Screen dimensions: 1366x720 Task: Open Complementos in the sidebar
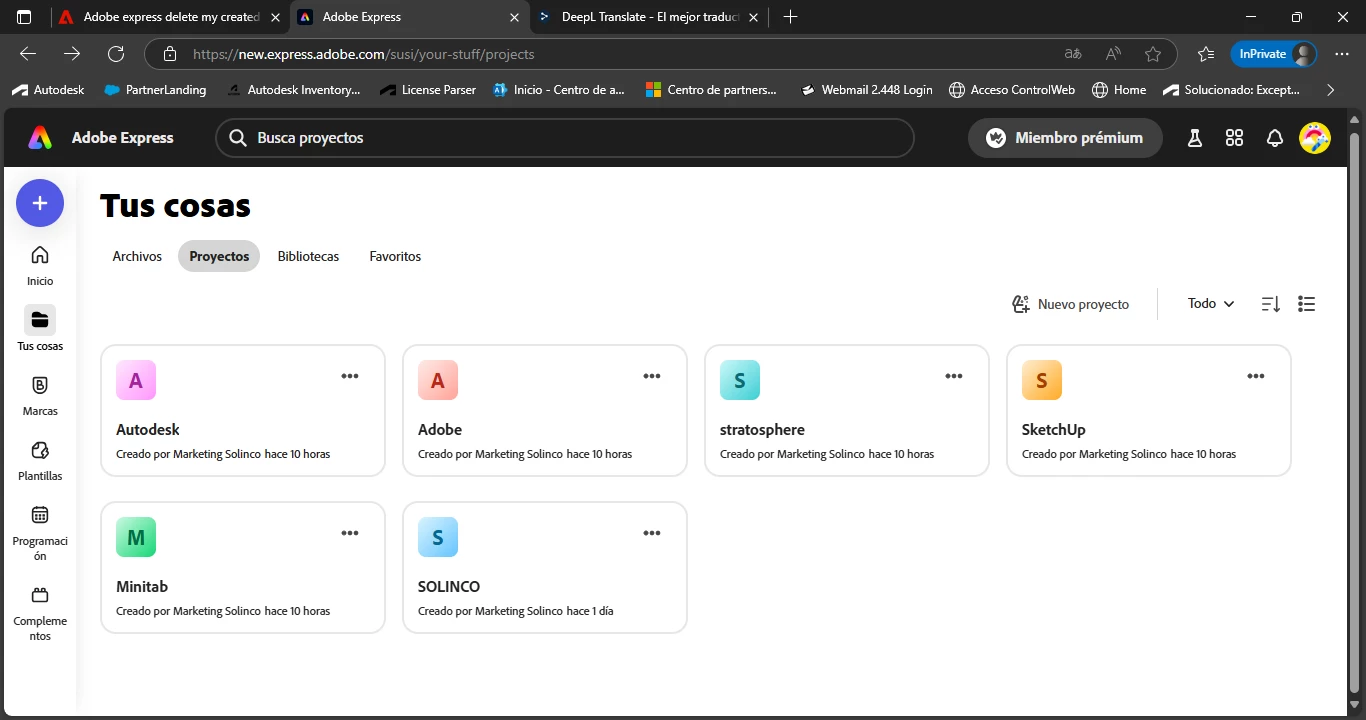pyautogui.click(x=40, y=612)
